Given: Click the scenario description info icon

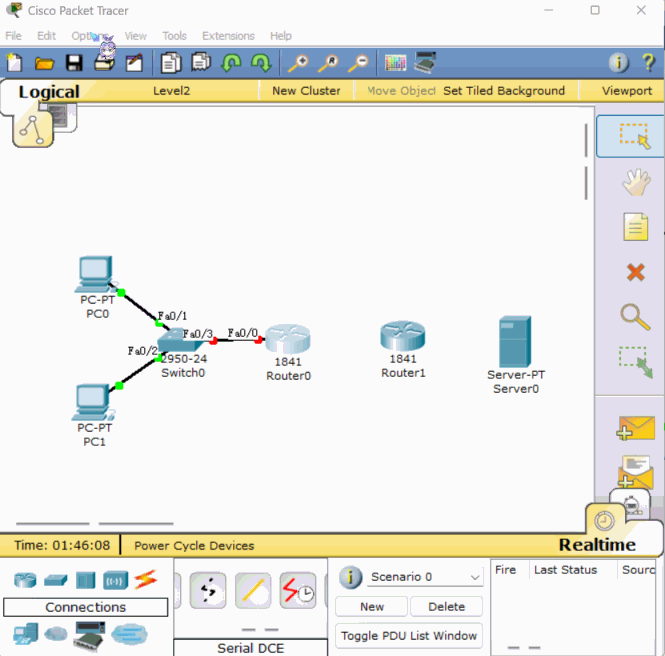Looking at the screenshot, I should tap(350, 577).
